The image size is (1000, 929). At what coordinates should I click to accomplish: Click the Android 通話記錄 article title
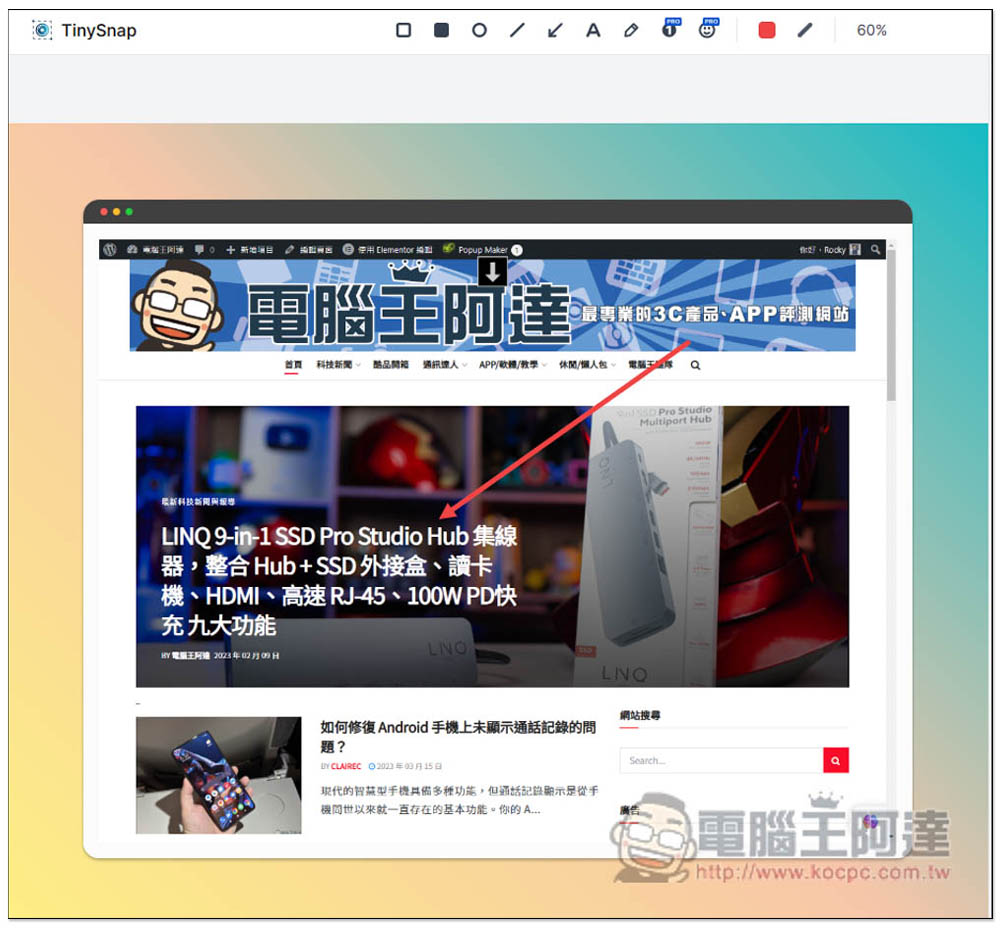click(458, 736)
